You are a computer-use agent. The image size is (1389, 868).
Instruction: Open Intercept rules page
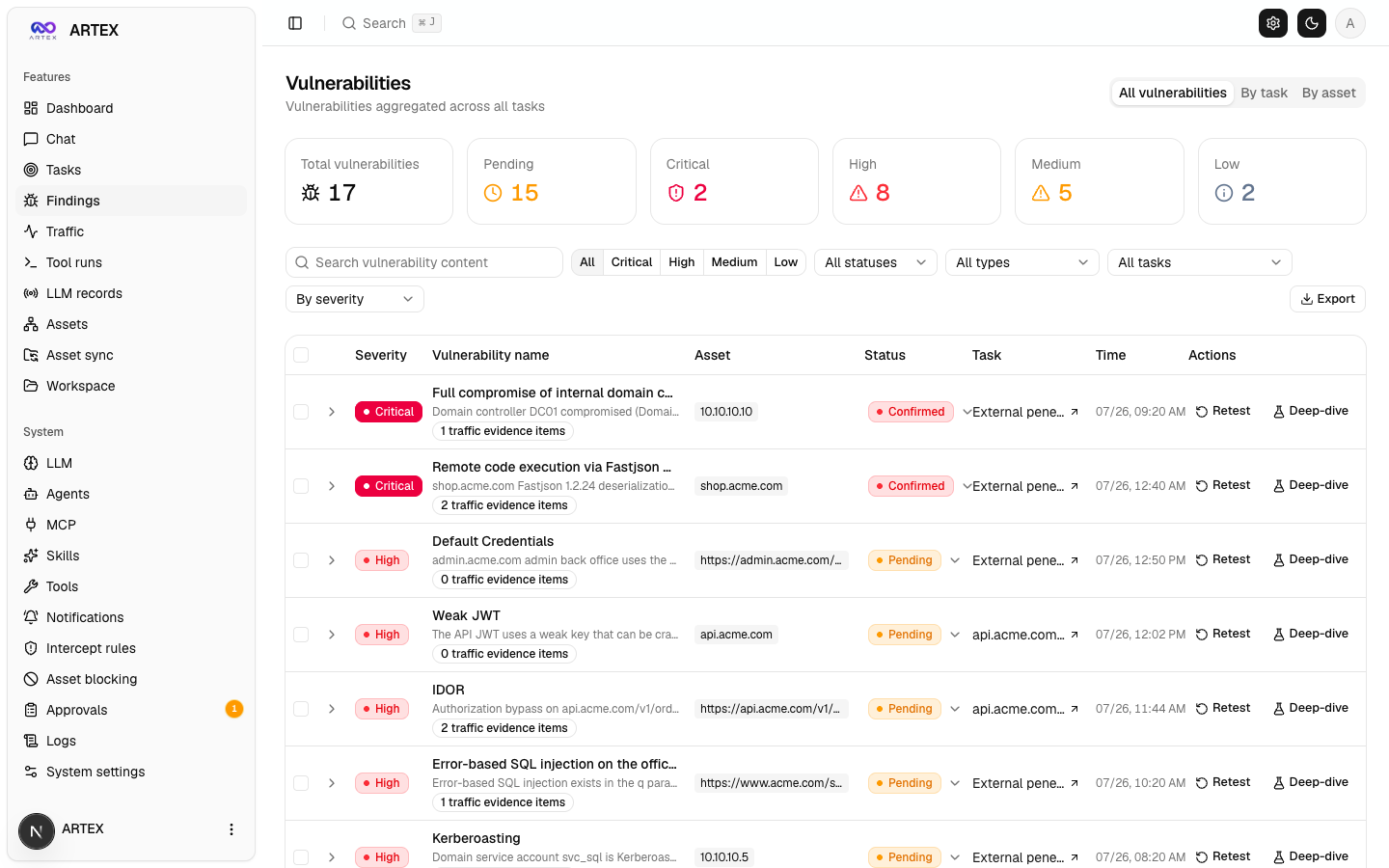131,648
